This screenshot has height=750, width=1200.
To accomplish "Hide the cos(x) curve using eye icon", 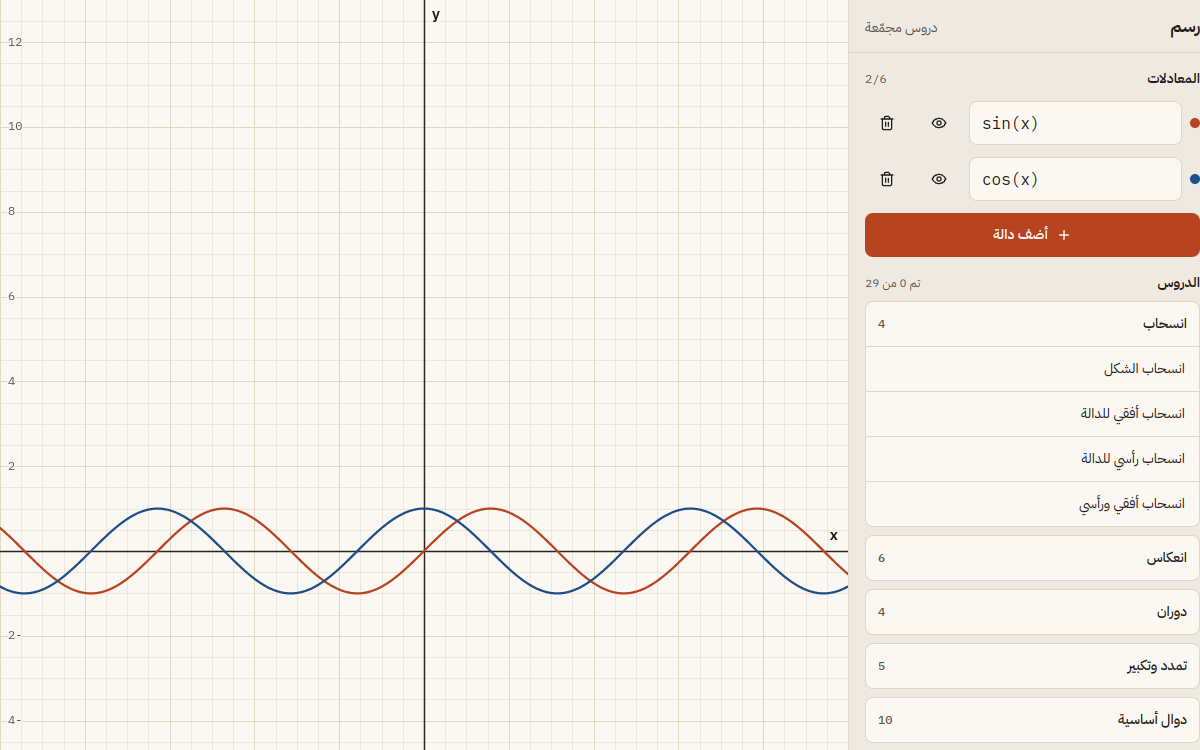I will [939, 179].
